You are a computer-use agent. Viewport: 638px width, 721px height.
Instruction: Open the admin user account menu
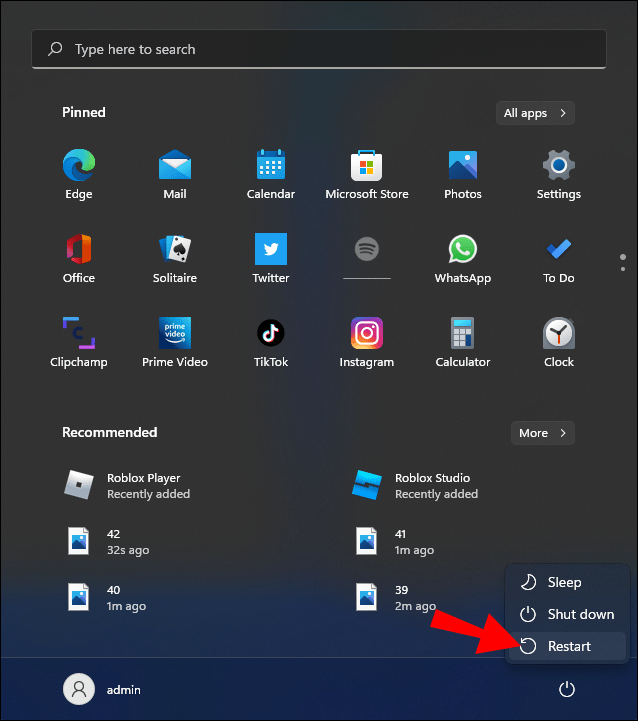tap(102, 689)
